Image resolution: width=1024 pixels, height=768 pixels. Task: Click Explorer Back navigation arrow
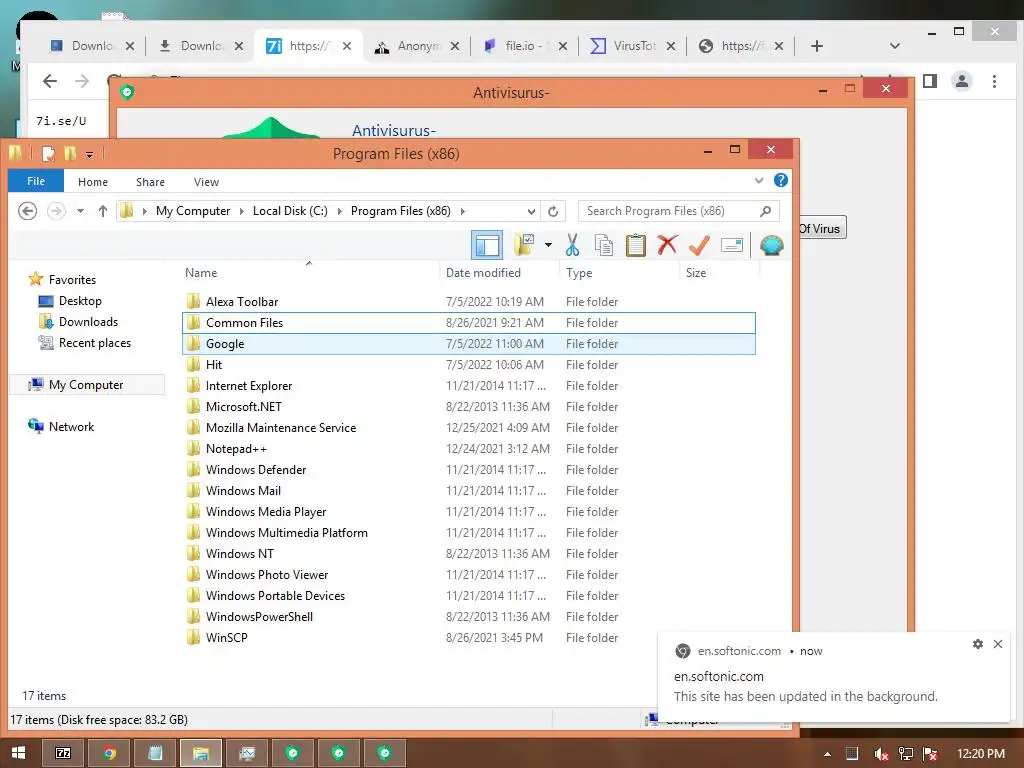[27, 211]
